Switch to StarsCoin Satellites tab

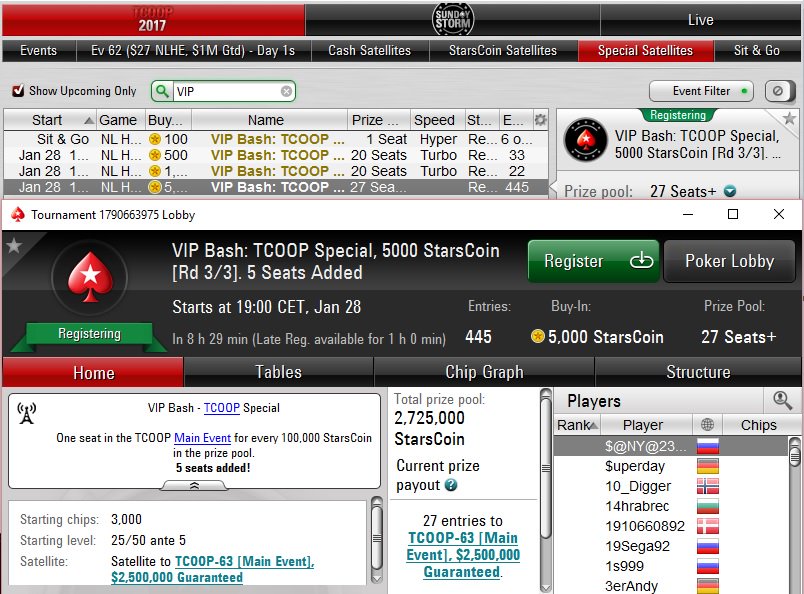(502, 51)
